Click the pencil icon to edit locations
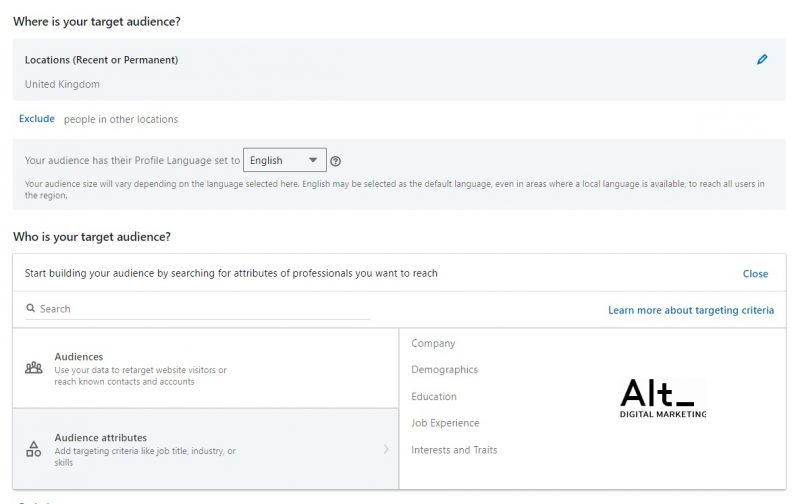This screenshot has width=800, height=504. coord(762,60)
